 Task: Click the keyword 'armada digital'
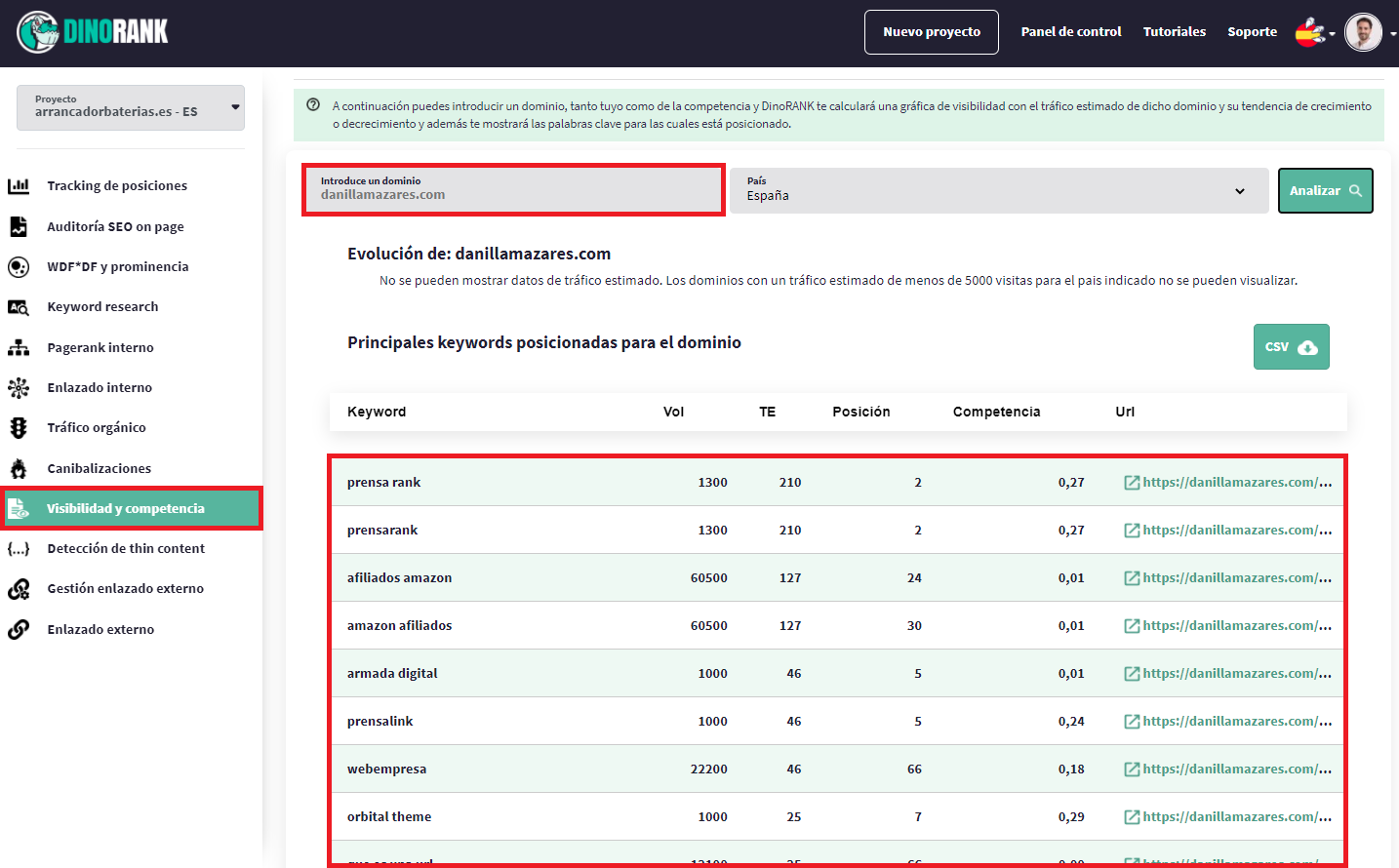[392, 674]
